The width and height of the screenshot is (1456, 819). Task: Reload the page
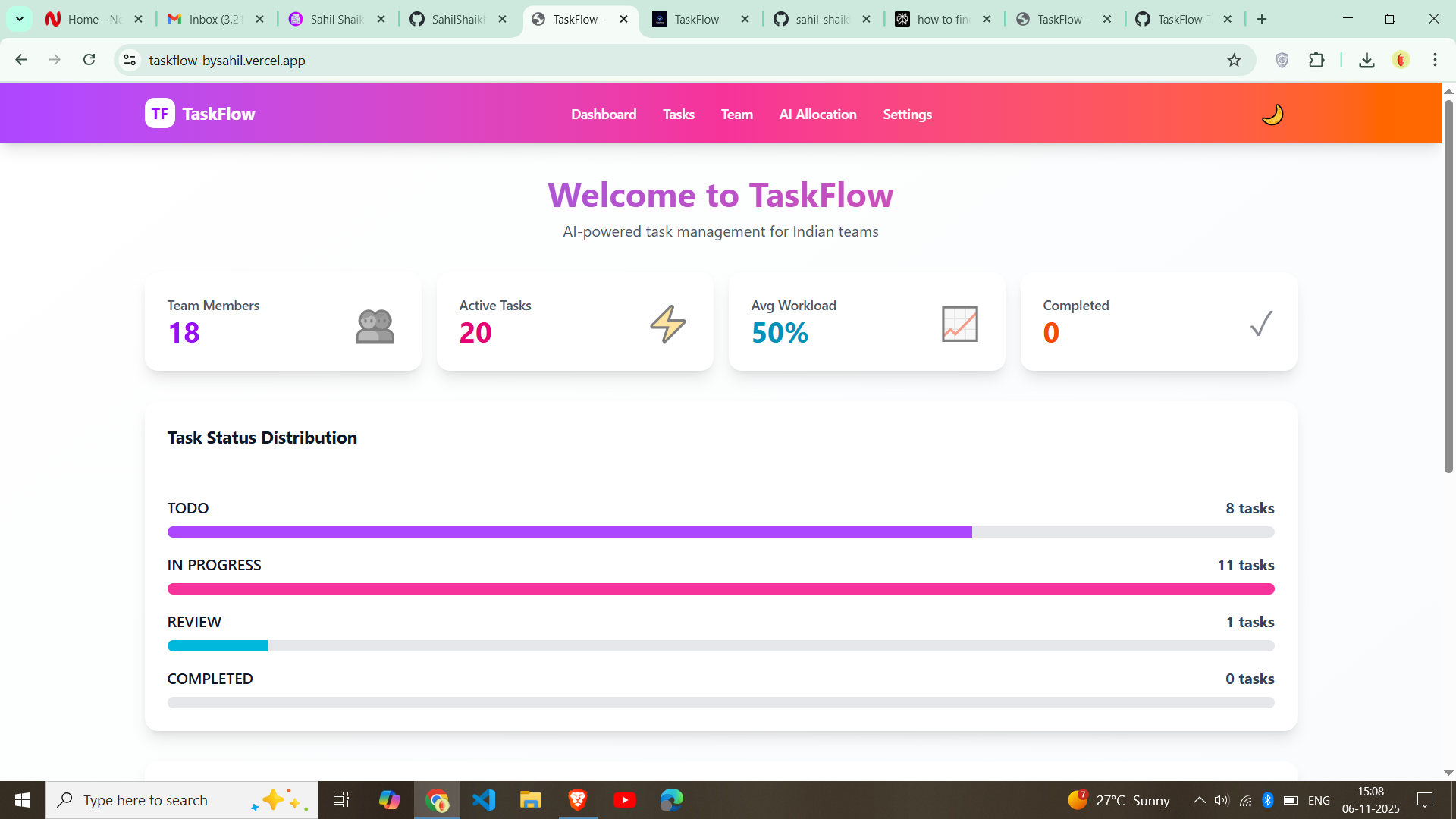tap(89, 60)
